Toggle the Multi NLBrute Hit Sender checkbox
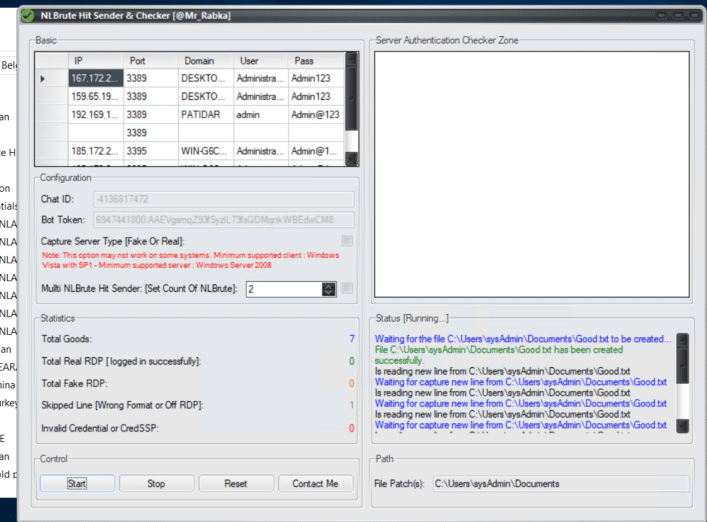The height and width of the screenshot is (522, 707). click(347, 288)
